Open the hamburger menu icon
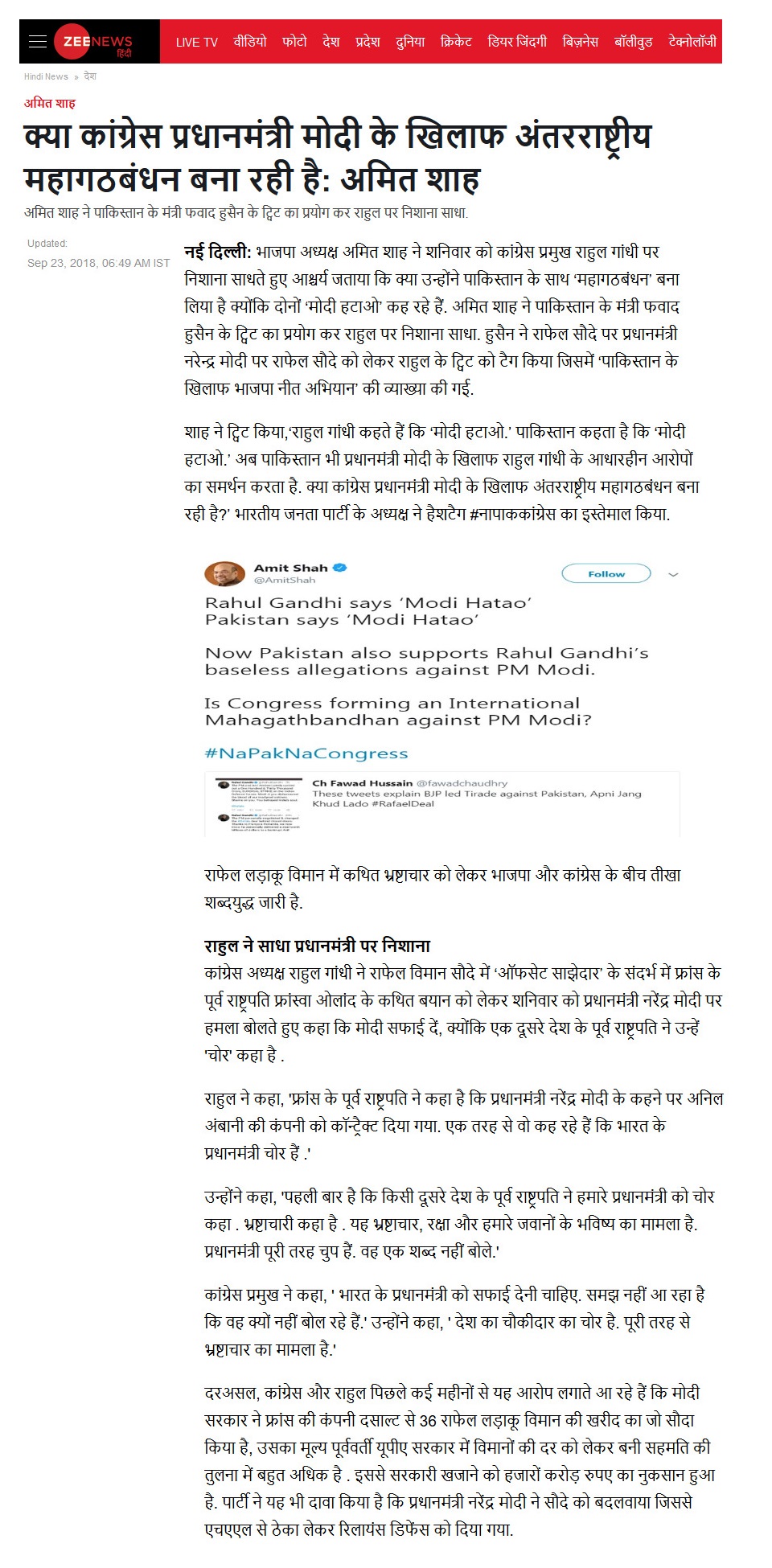The height and width of the screenshot is (1568, 772). 38,42
